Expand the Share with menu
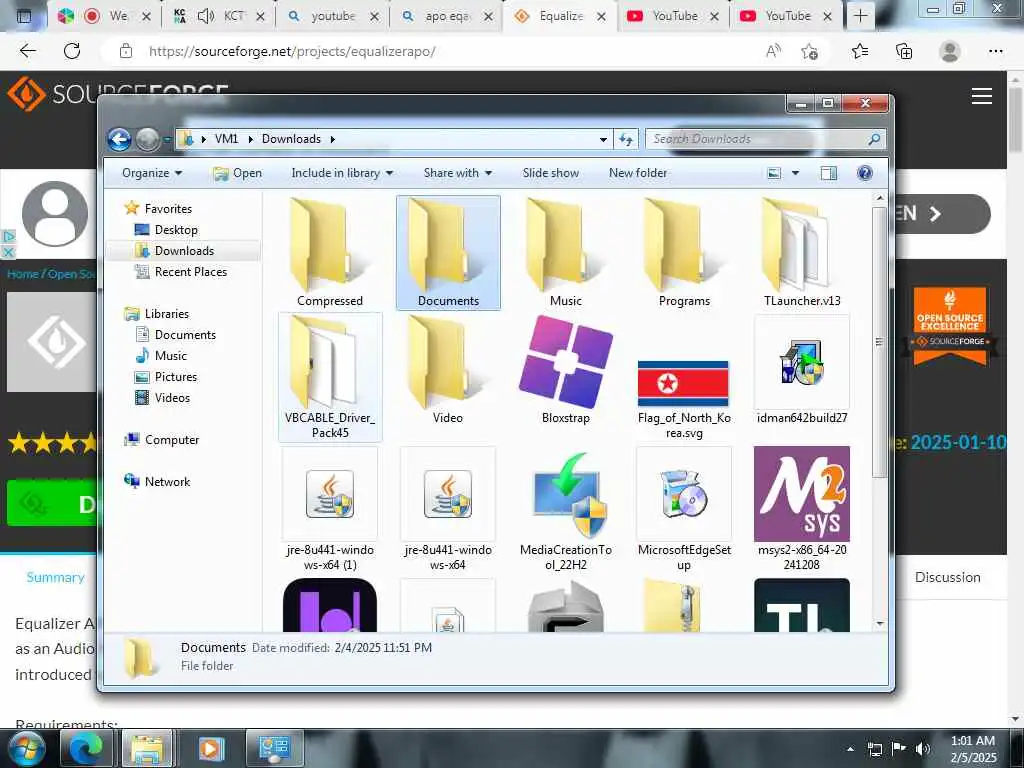This screenshot has height=768, width=1024. 457,173
